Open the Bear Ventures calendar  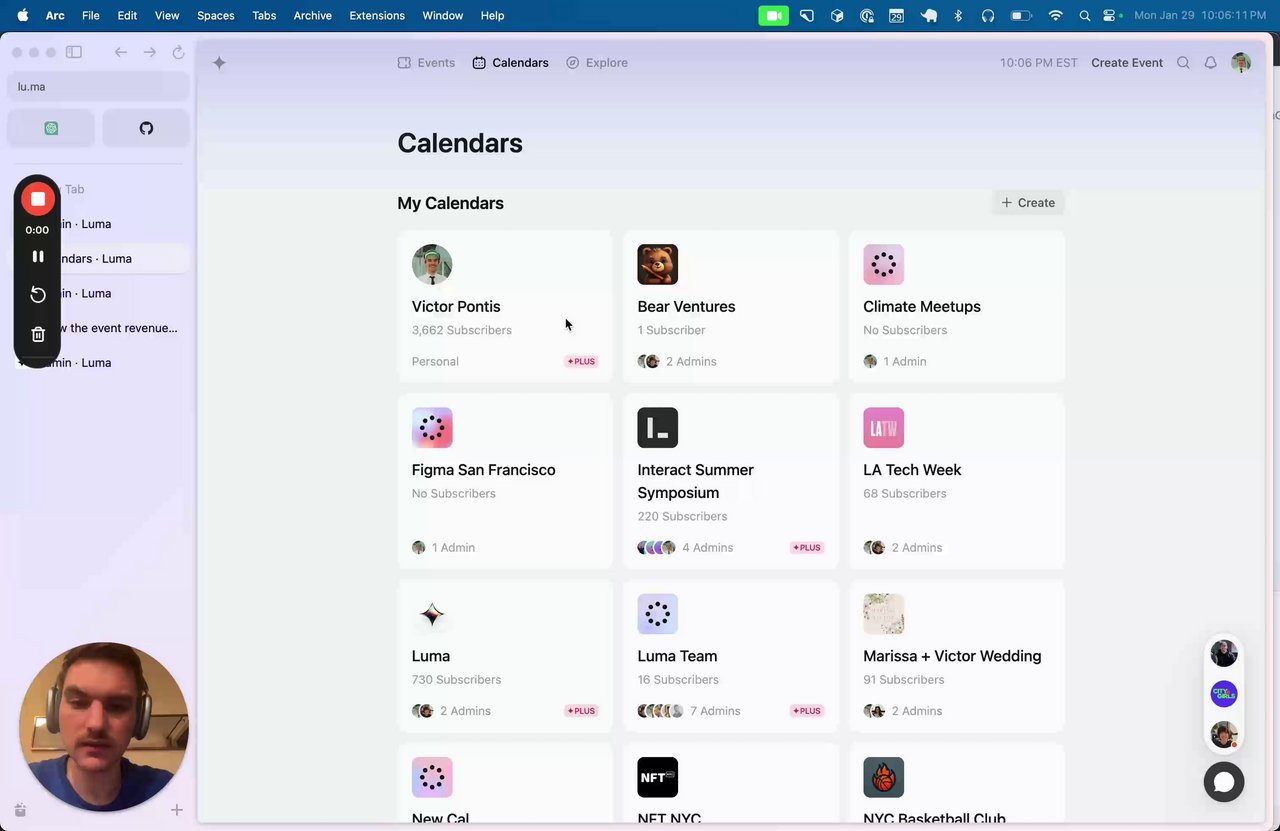(x=731, y=306)
